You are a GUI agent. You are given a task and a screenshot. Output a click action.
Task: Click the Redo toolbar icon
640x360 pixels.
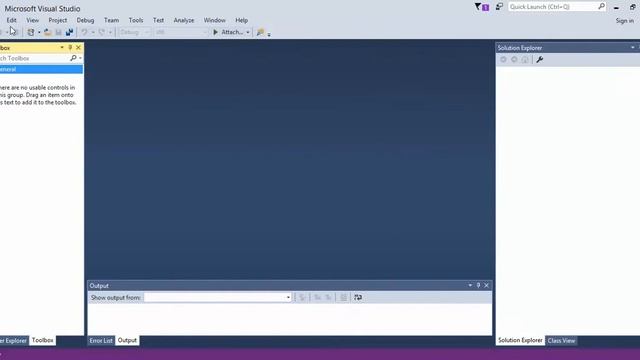point(102,32)
